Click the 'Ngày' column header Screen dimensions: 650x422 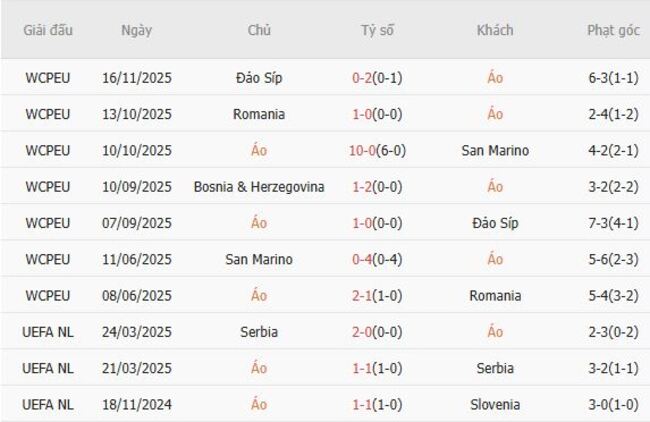point(137,30)
